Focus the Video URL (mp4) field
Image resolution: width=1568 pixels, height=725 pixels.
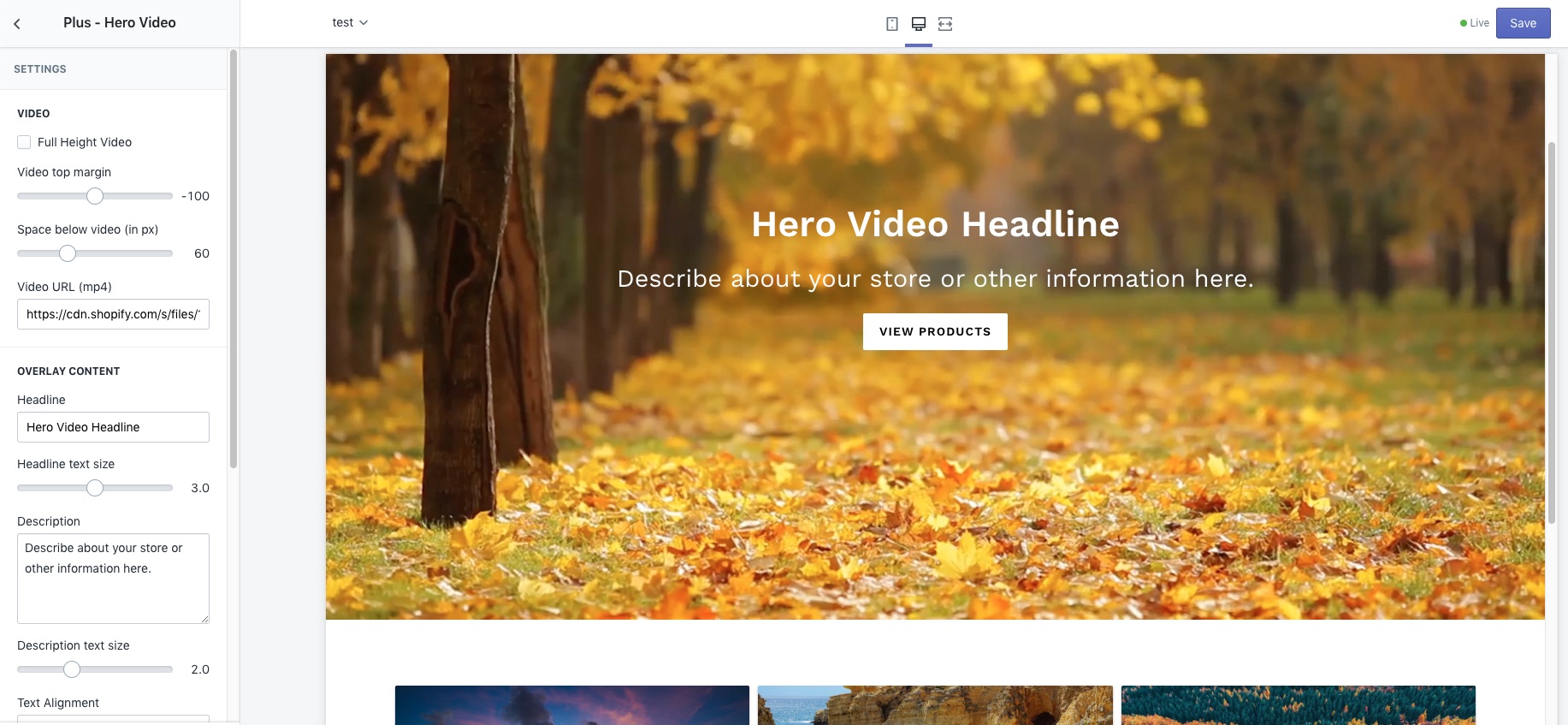(x=113, y=314)
